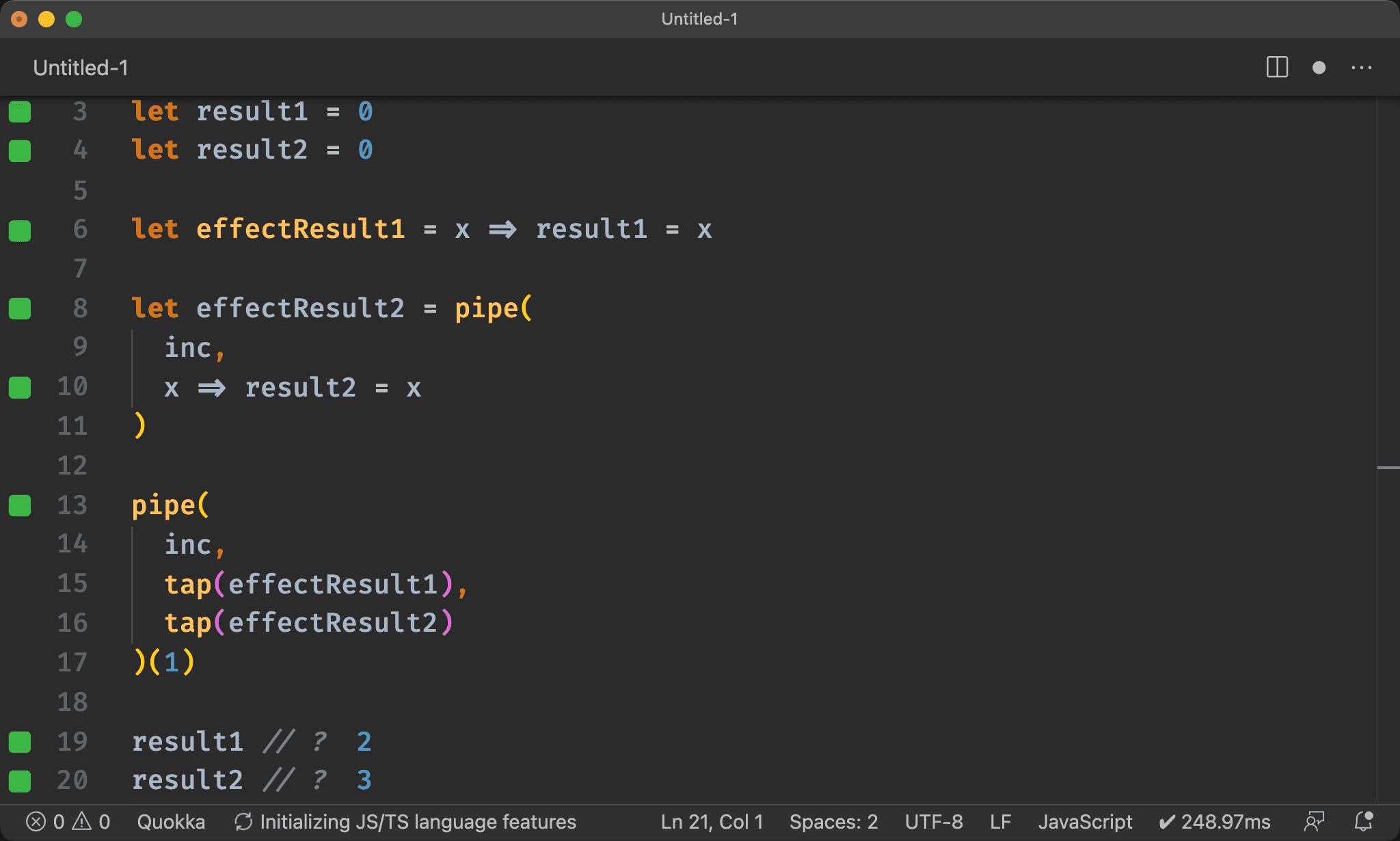Select encoding UTF-8 in status bar
The height and width of the screenshot is (841, 1400).
click(x=934, y=821)
